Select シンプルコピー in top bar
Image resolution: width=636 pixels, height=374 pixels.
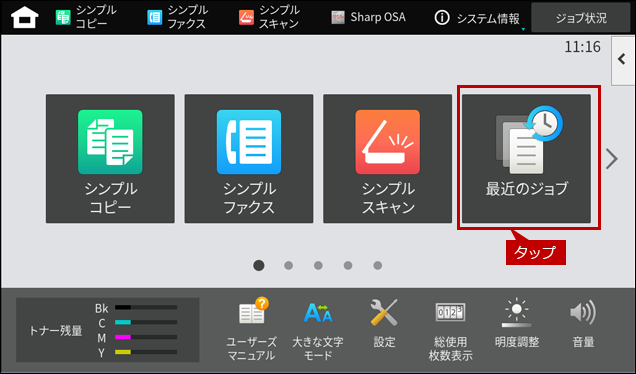86,17
